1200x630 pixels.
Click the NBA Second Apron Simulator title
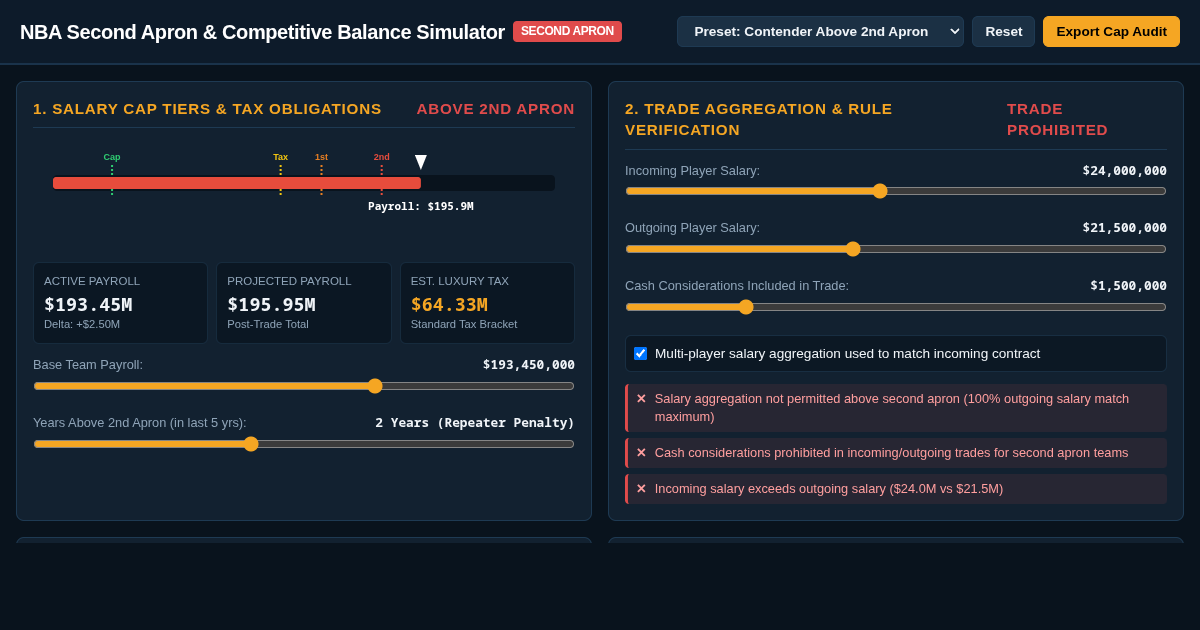pyautogui.click(x=262, y=32)
